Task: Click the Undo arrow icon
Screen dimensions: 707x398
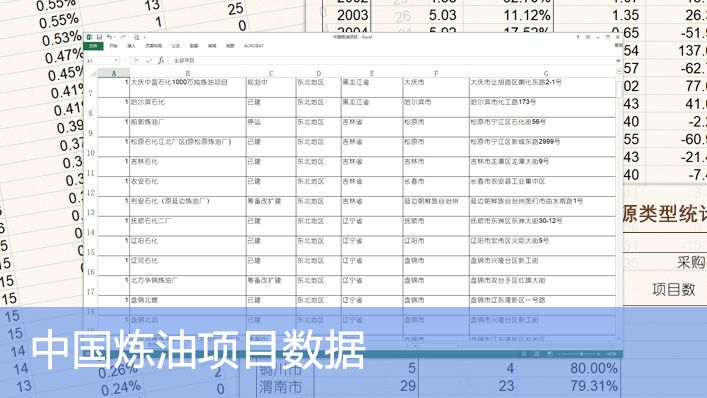Action: point(109,37)
